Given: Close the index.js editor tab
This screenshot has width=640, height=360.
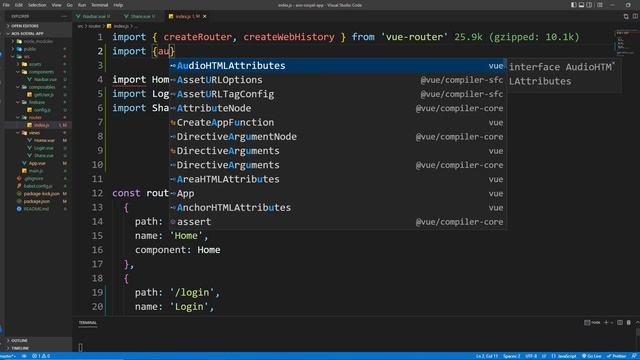Looking at the screenshot, I should [x=204, y=16].
